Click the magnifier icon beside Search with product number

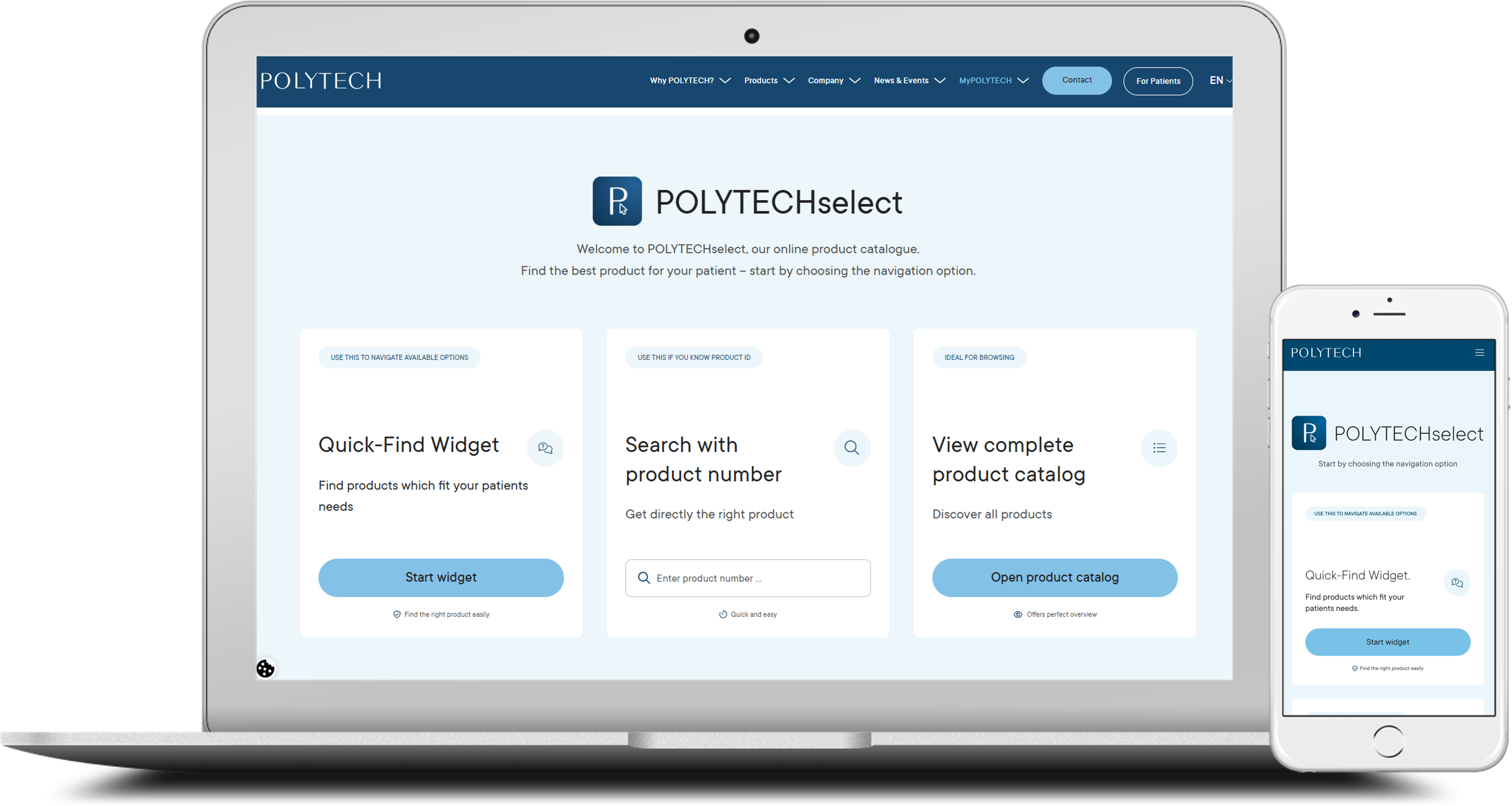click(x=852, y=448)
